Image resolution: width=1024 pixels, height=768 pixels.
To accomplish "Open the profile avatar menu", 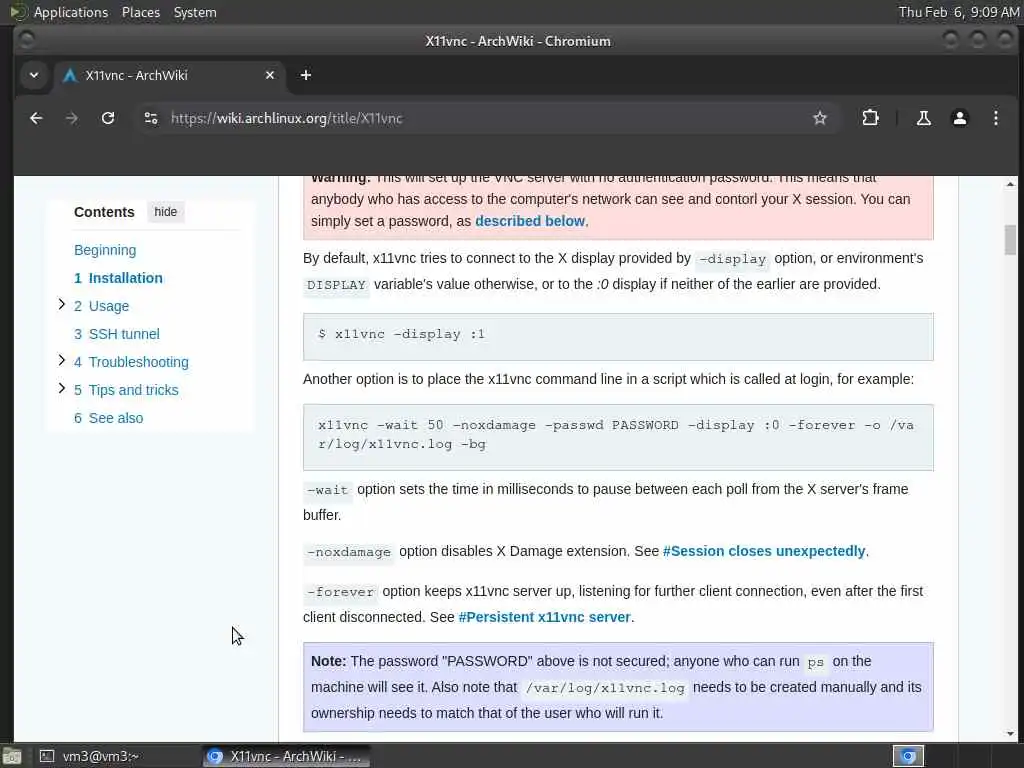I will point(959,118).
